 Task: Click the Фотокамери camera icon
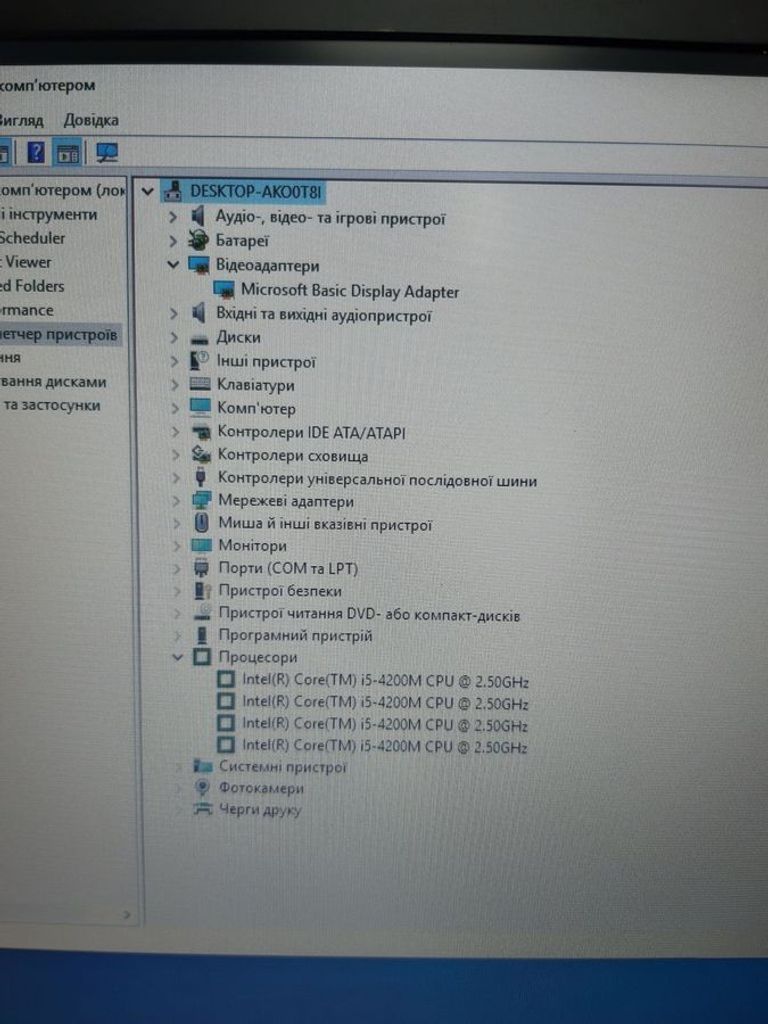pos(203,788)
